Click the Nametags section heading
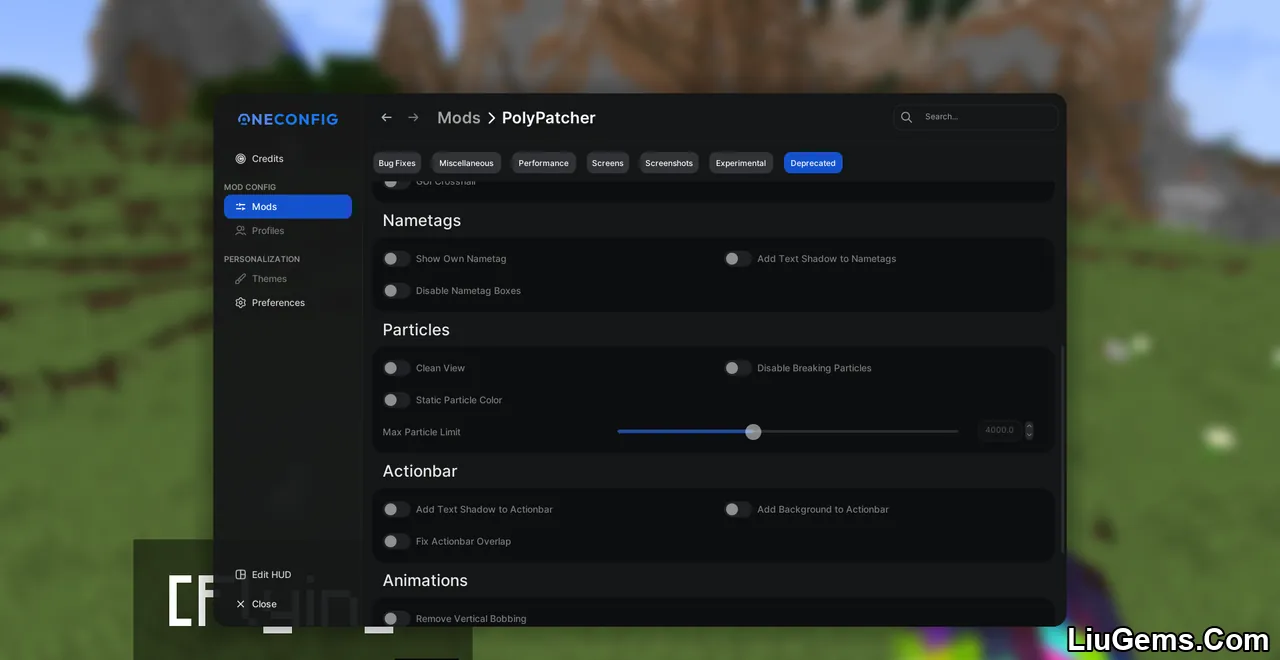1280x660 pixels. [422, 220]
